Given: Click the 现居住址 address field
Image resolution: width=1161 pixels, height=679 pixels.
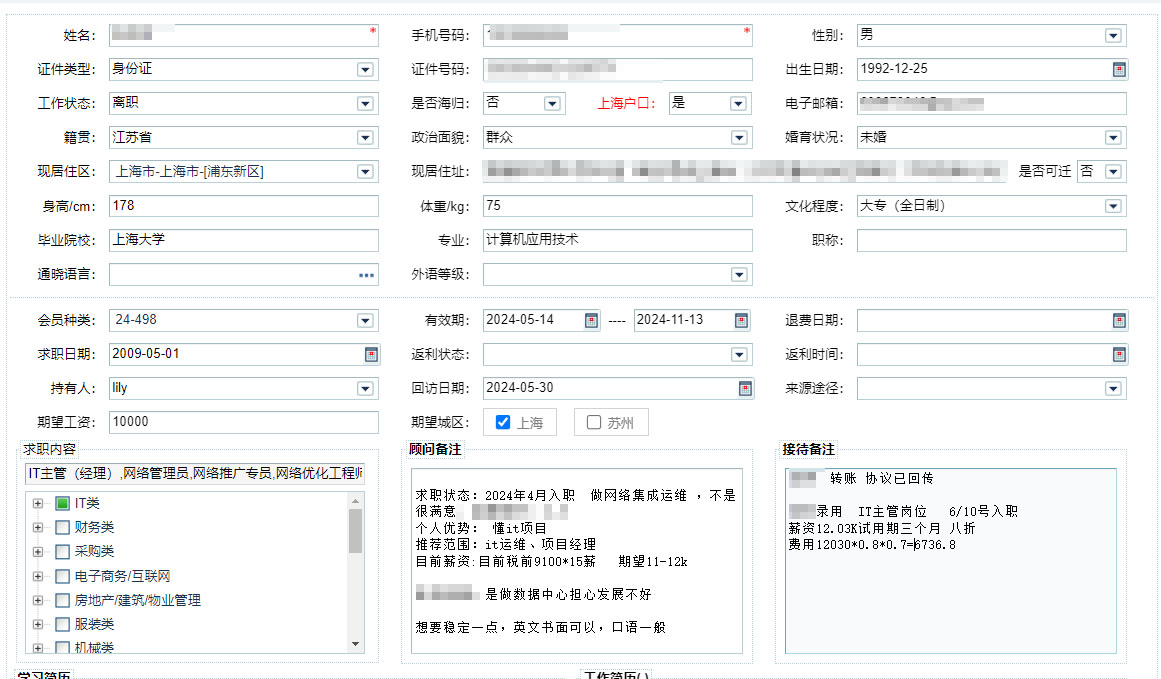Looking at the screenshot, I should (745, 172).
